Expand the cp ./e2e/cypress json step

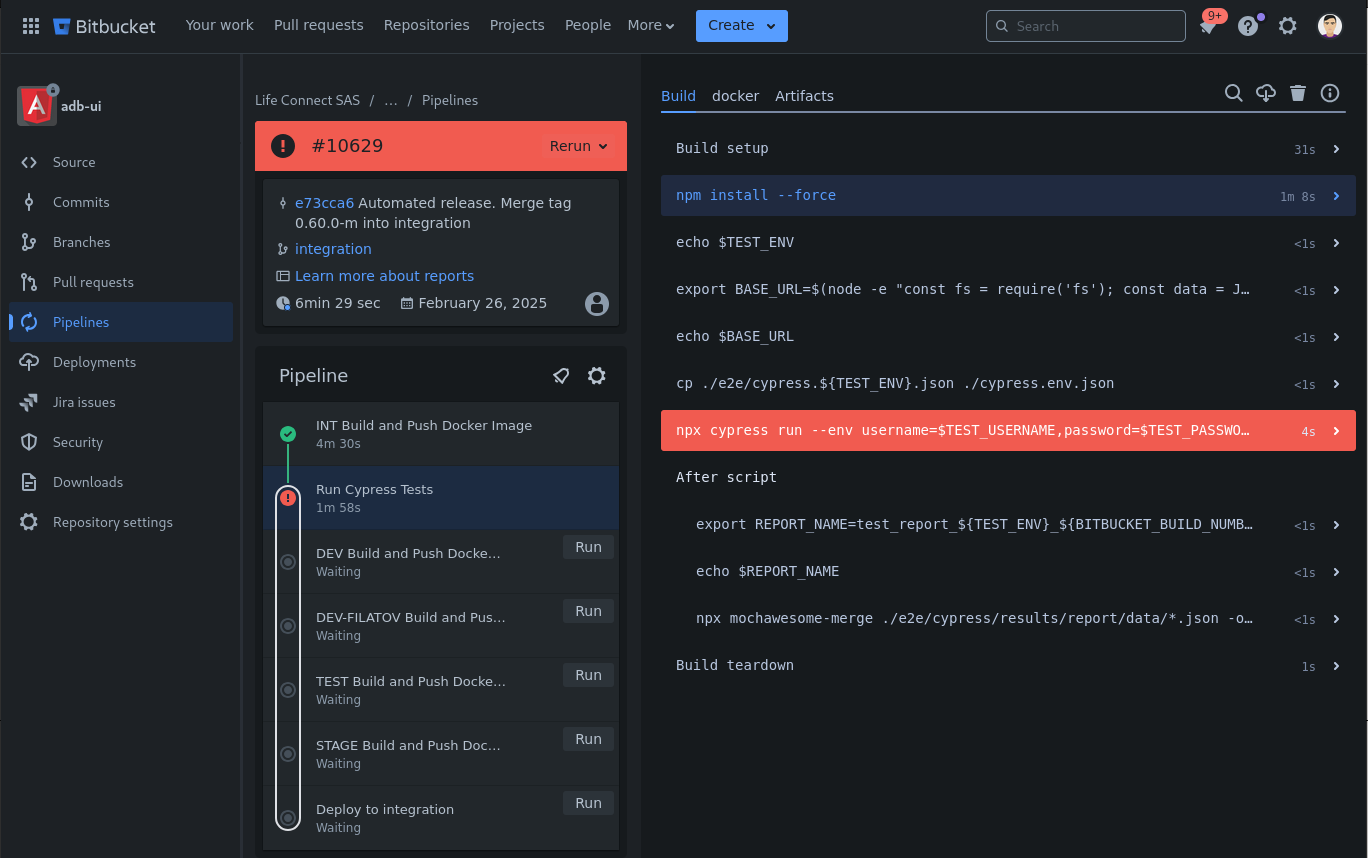pos(1008,383)
